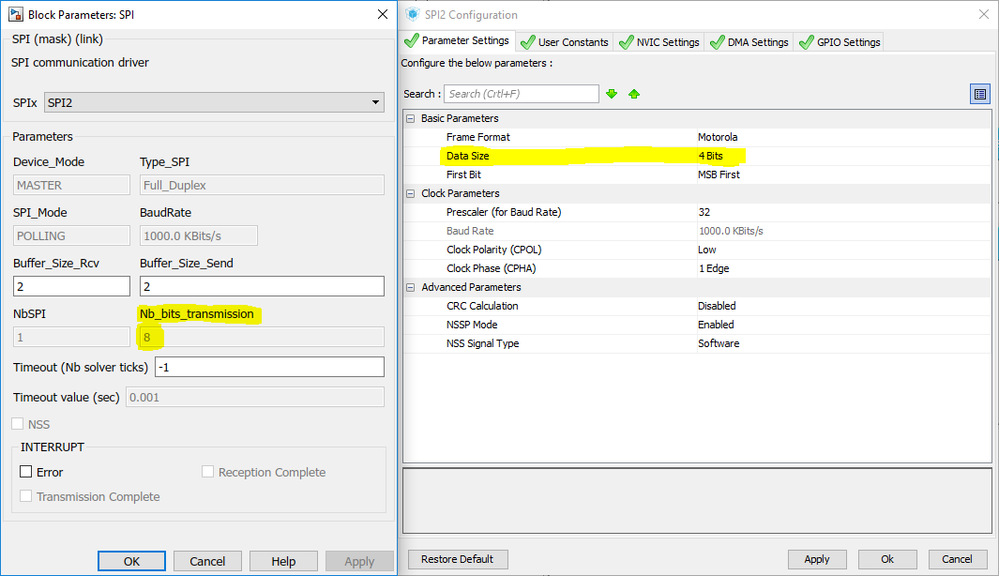Collapse the Basic Parameters section

tap(410, 119)
